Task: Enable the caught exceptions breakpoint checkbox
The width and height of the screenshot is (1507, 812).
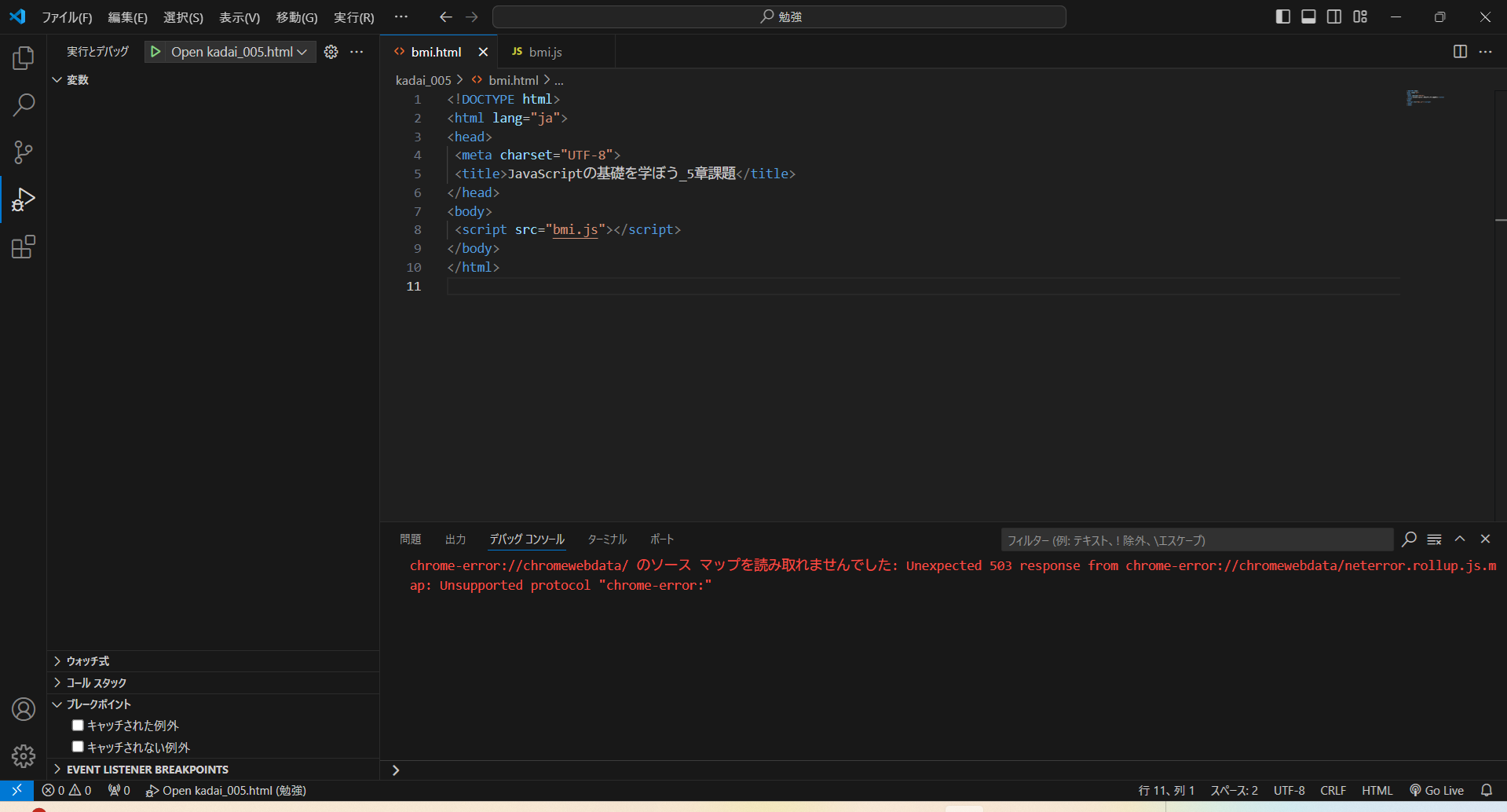Action: click(x=78, y=725)
